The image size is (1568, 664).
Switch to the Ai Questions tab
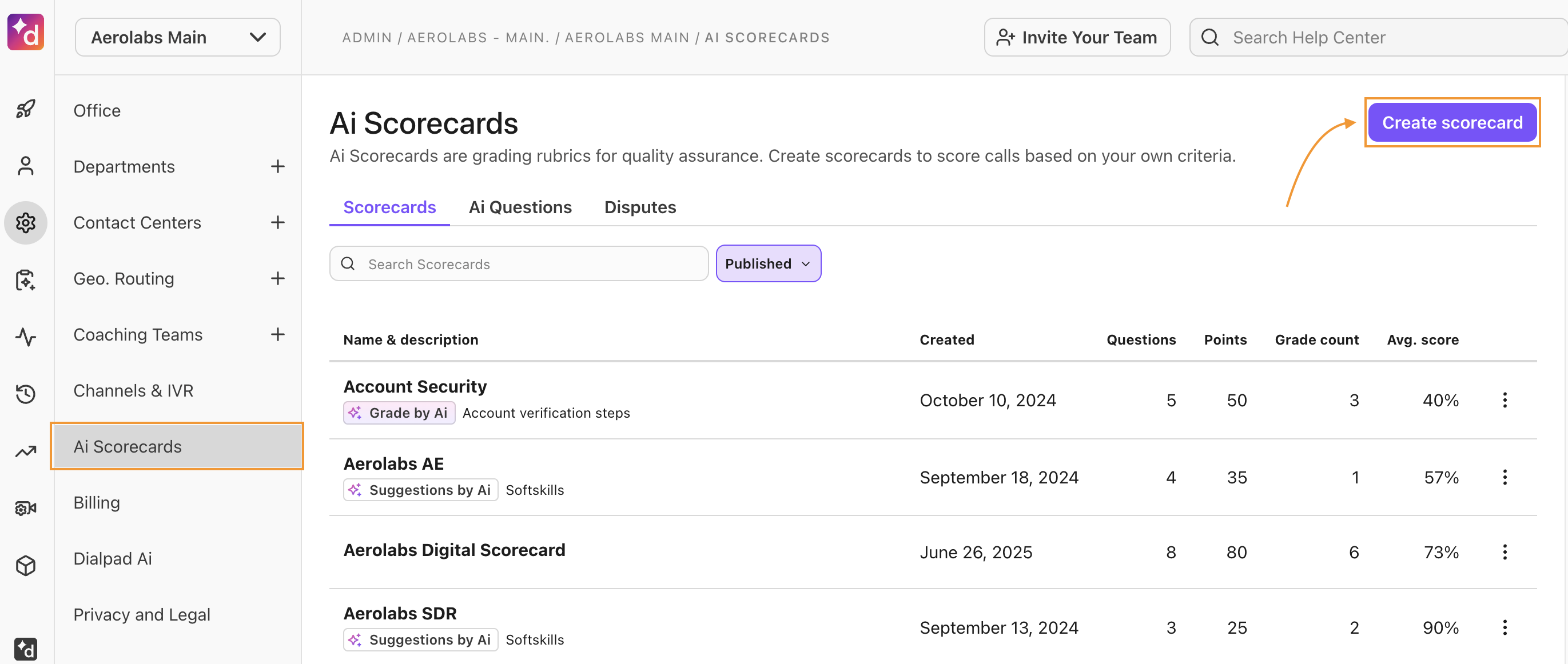(x=520, y=207)
